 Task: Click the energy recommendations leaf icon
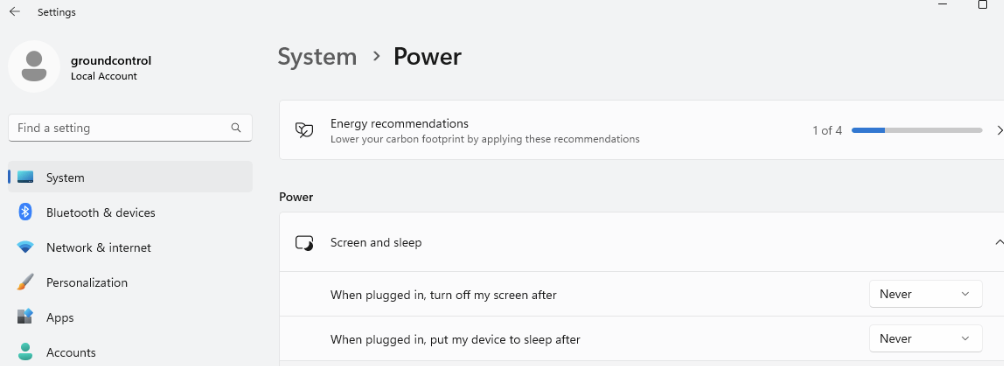point(304,131)
